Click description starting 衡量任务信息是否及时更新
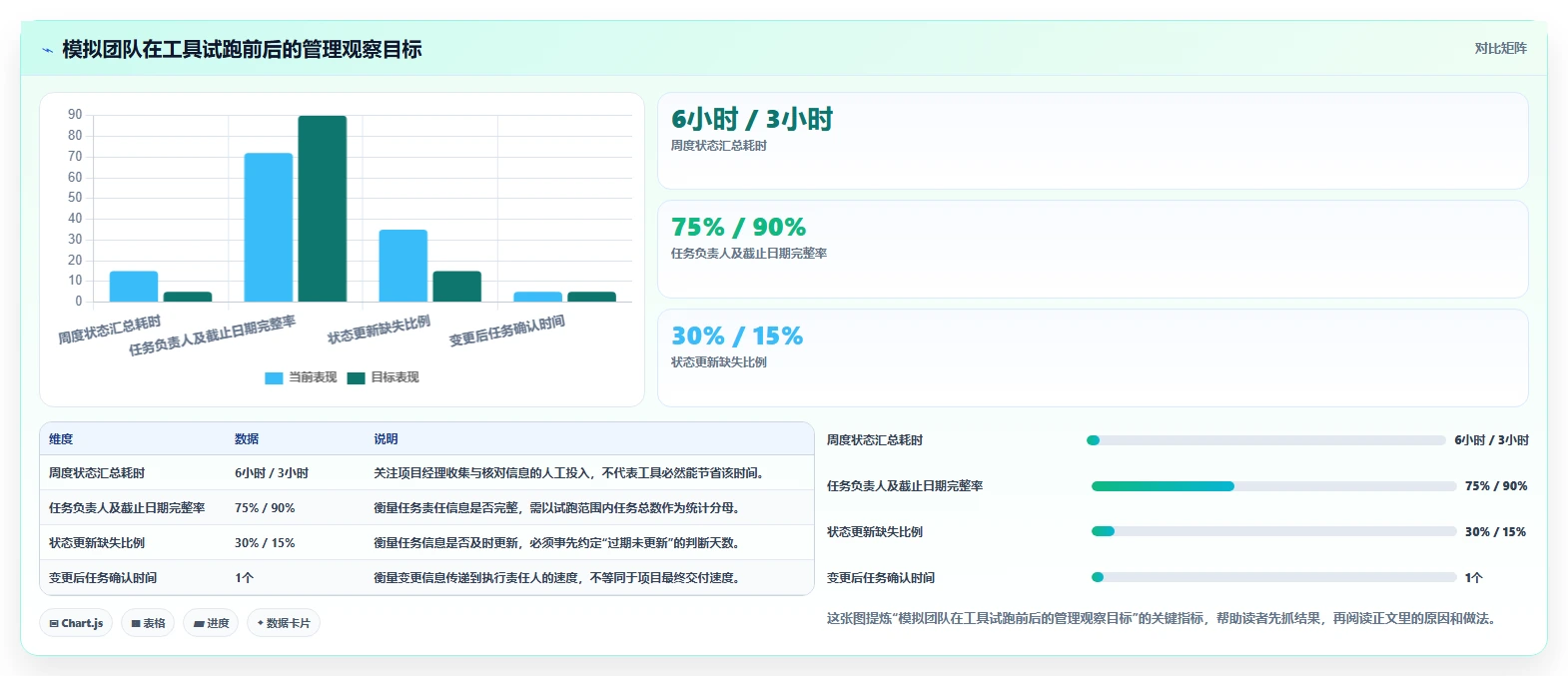Image resolution: width=1568 pixels, height=676 pixels. point(559,543)
